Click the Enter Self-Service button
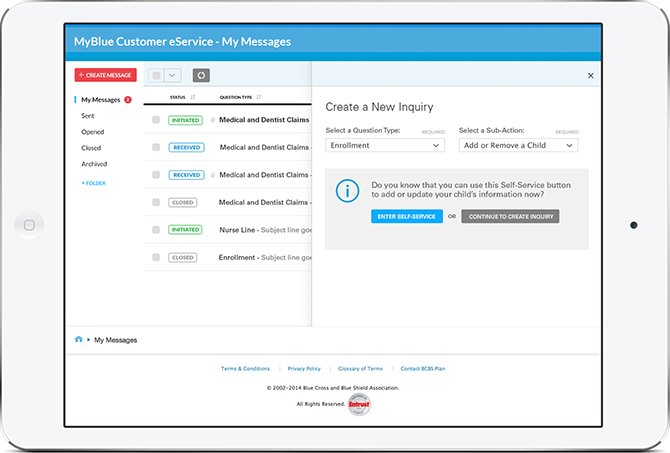 pos(406,216)
